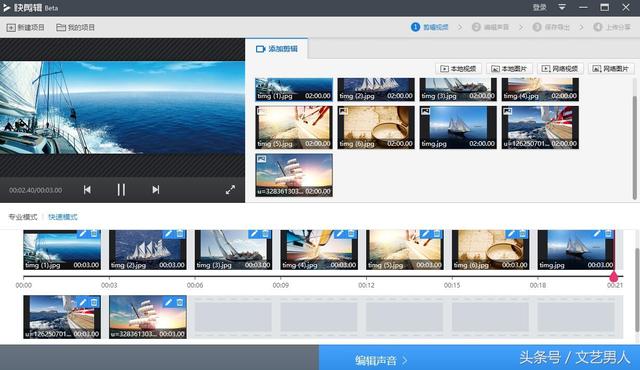Edit the timg (1).jpg timeline clip with pencil icon
The image size is (640, 370).
coord(83,234)
